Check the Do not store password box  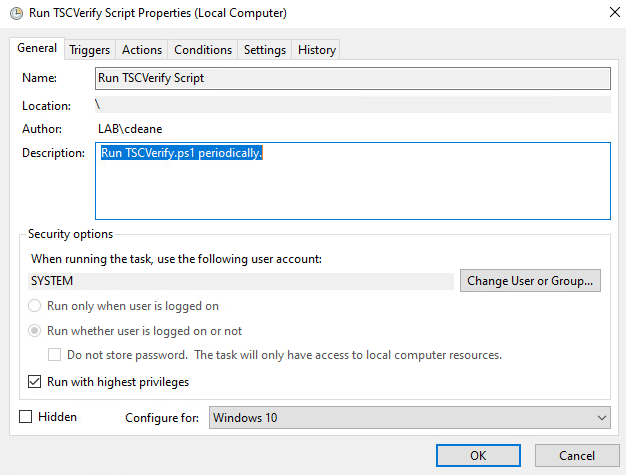[x=54, y=355]
